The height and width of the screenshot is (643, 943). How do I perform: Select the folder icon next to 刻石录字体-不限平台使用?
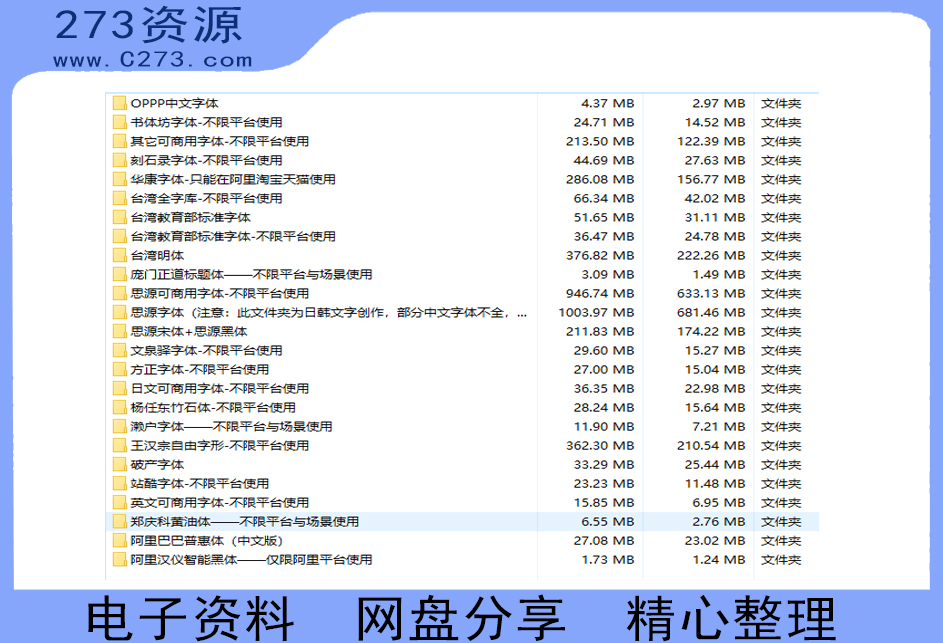point(120,160)
